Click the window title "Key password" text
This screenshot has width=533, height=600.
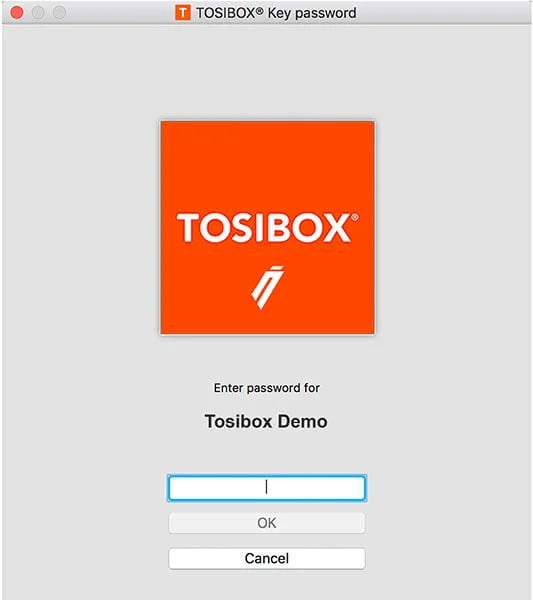(x=312, y=13)
